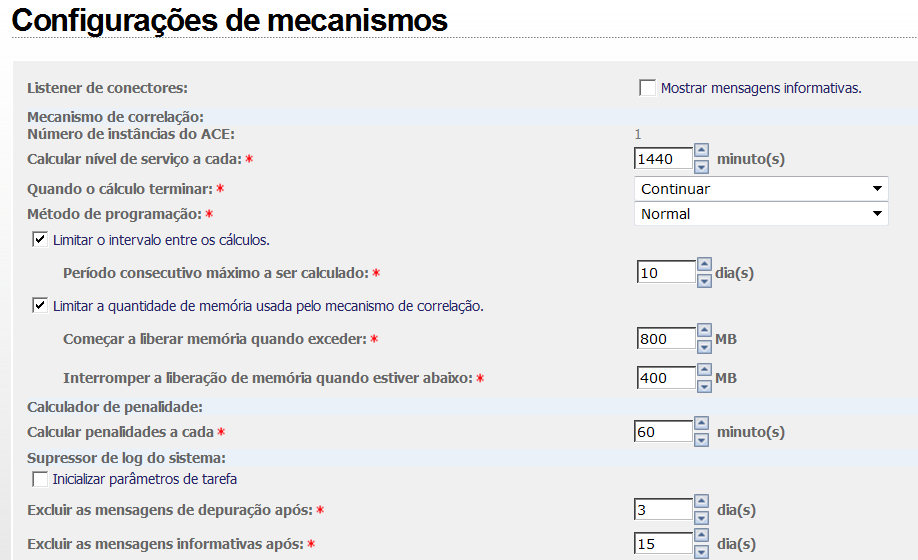Click the informational messages days field showing 15
This screenshot has height=560, width=918.
pyautogui.click(x=664, y=544)
